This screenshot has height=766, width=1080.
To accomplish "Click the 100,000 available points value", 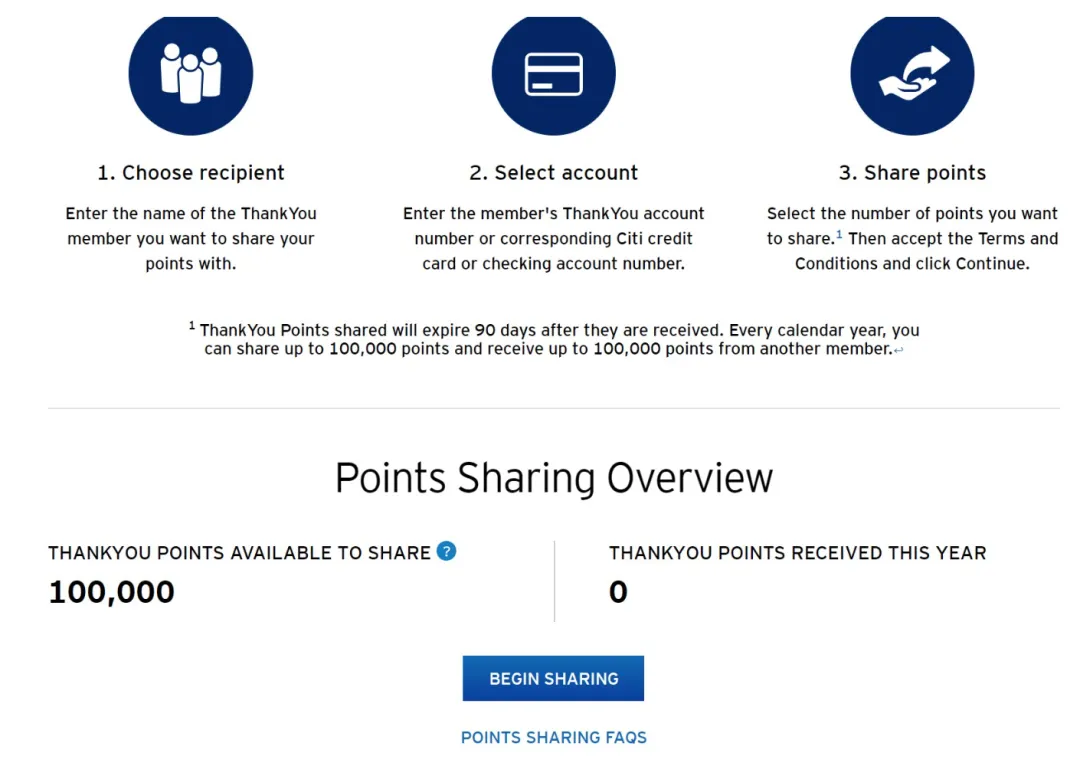I will point(112,592).
